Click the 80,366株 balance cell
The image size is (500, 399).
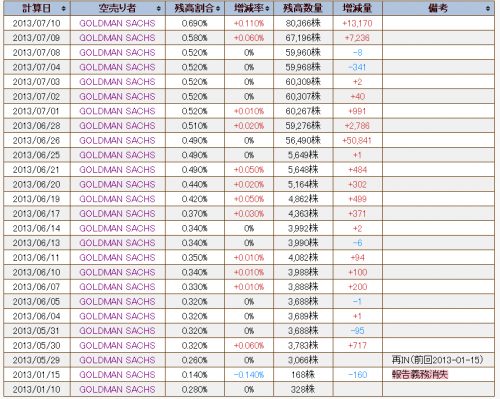303,23
